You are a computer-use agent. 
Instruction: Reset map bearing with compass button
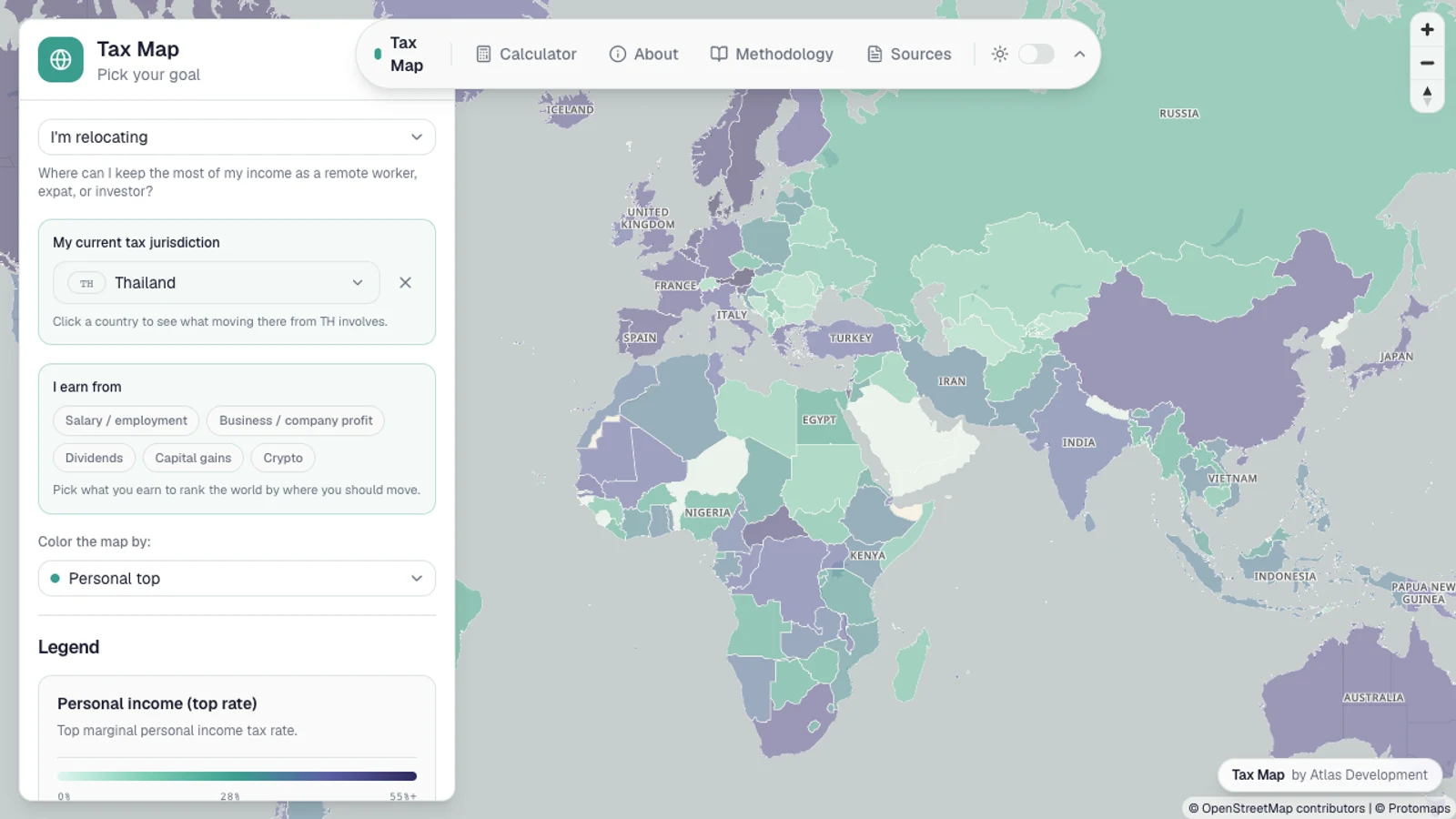[x=1427, y=96]
